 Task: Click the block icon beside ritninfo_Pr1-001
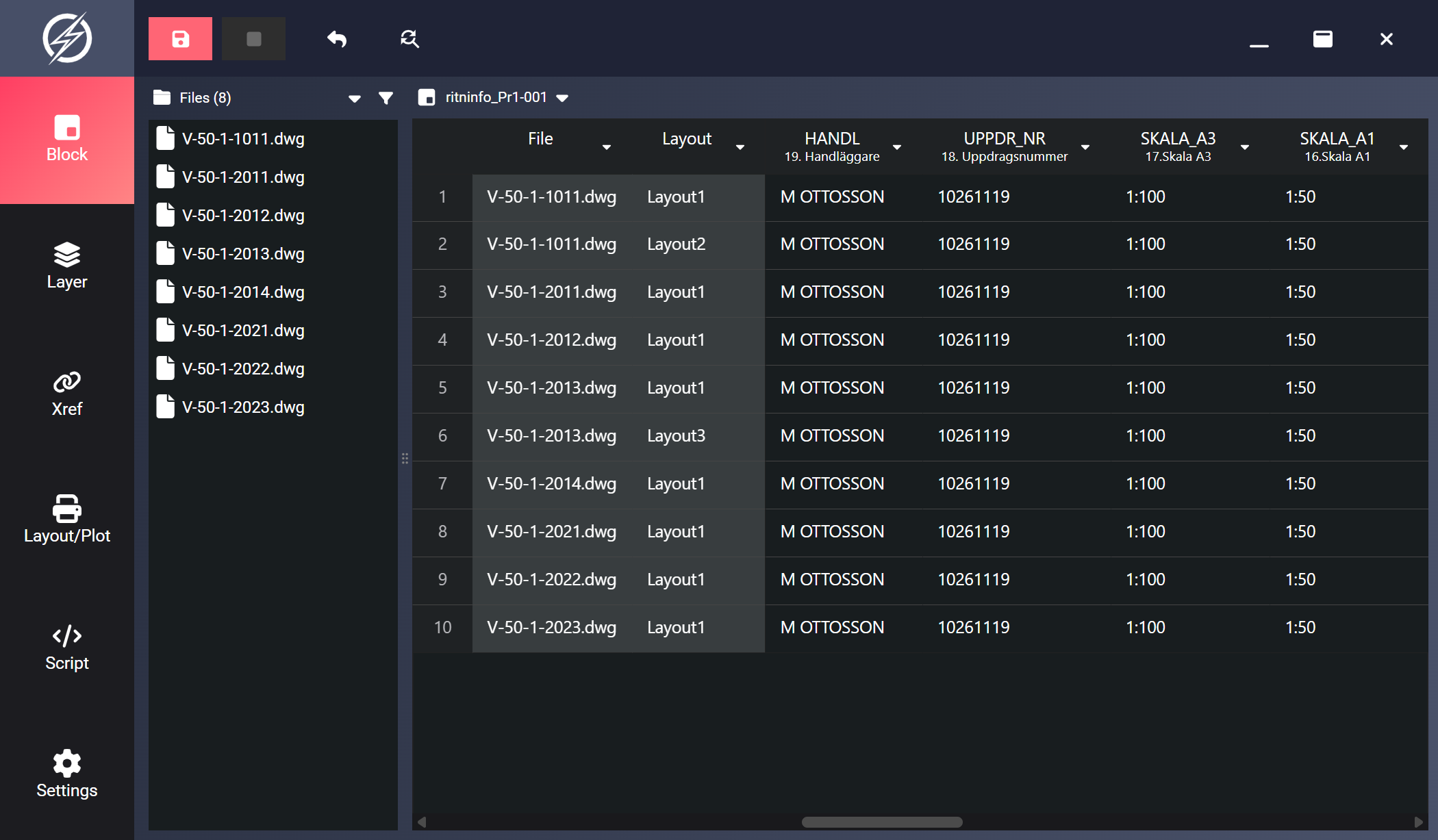point(427,97)
